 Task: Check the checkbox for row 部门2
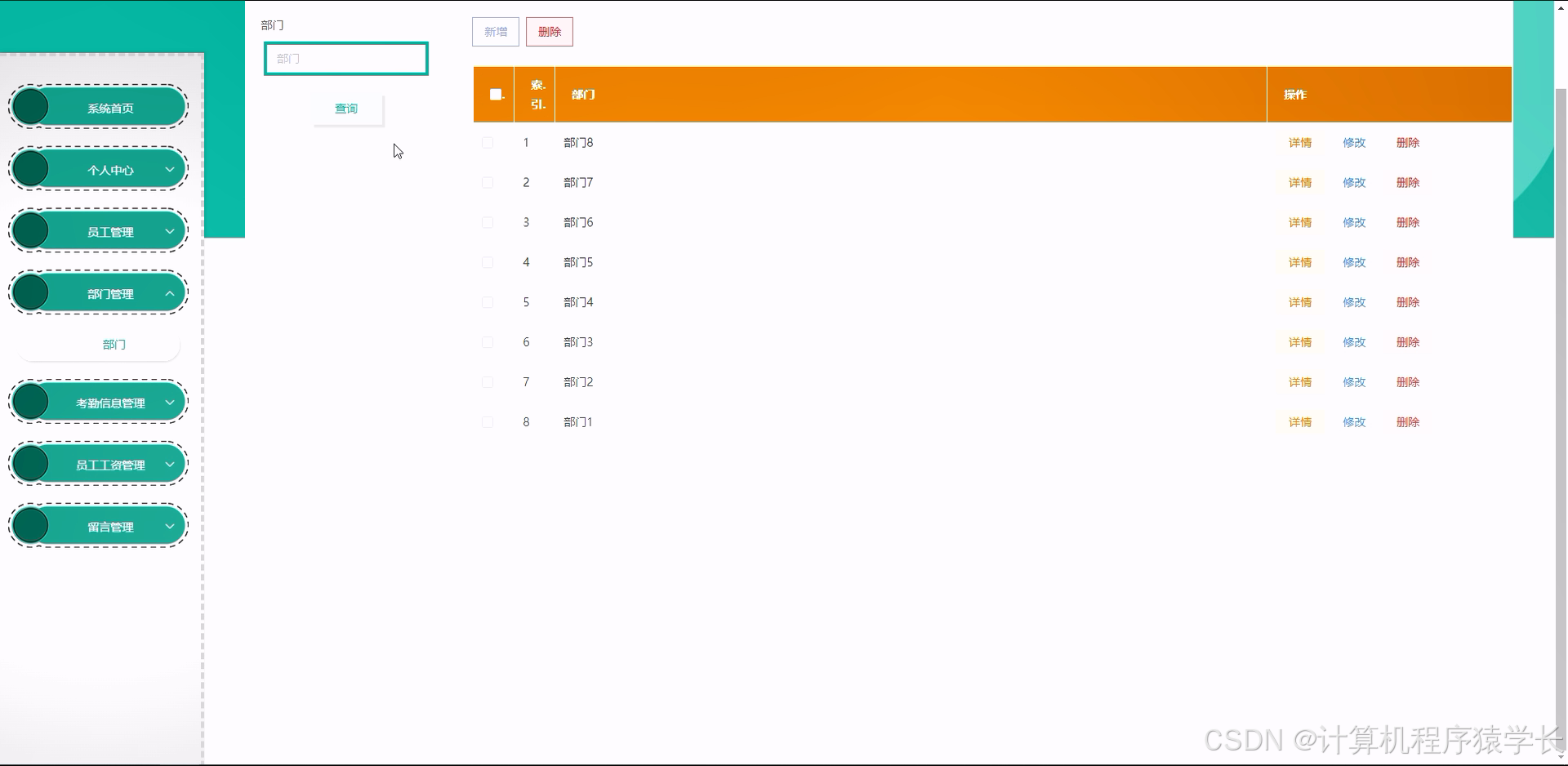488,382
